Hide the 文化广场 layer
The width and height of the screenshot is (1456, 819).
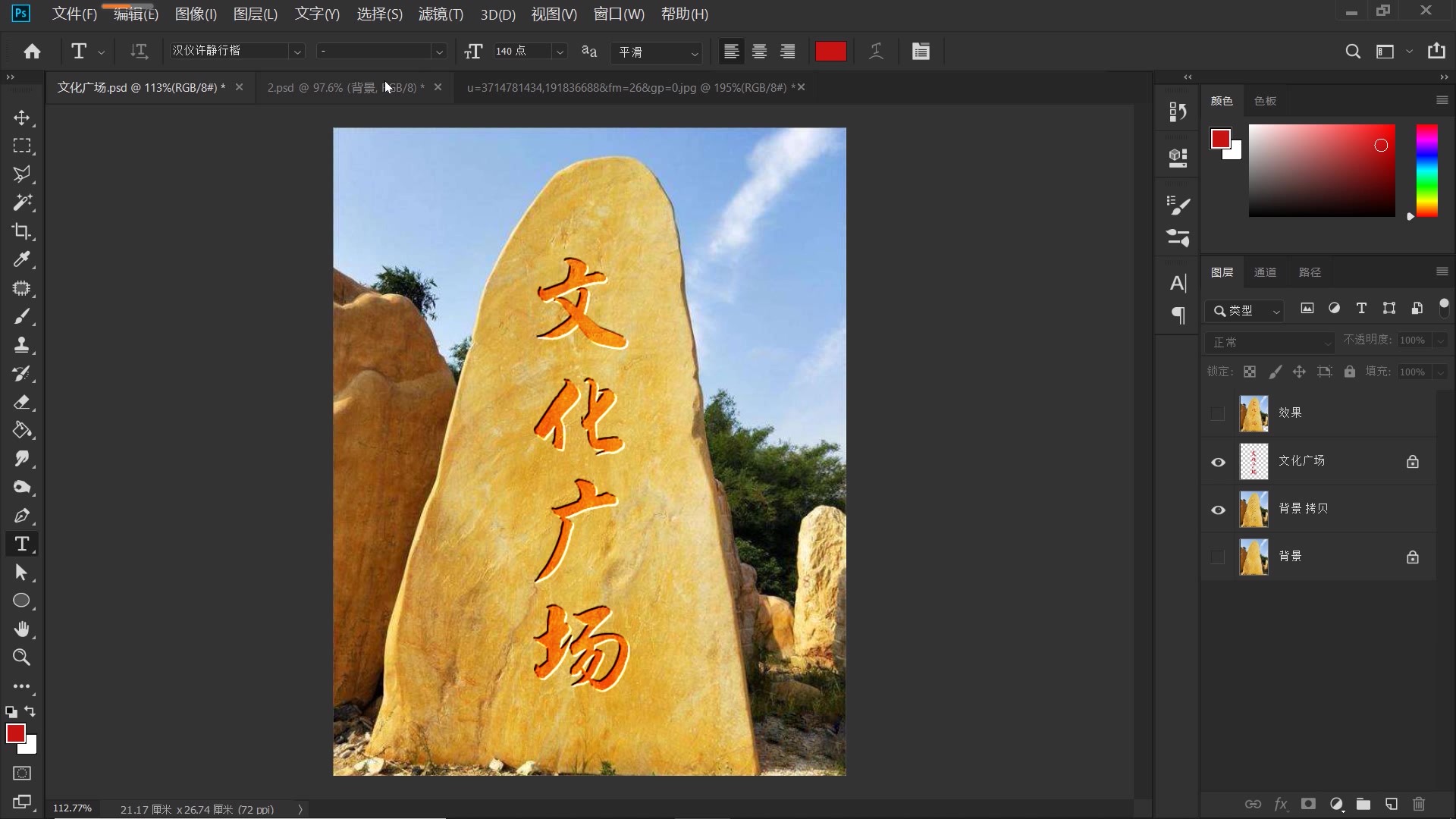click(1218, 462)
